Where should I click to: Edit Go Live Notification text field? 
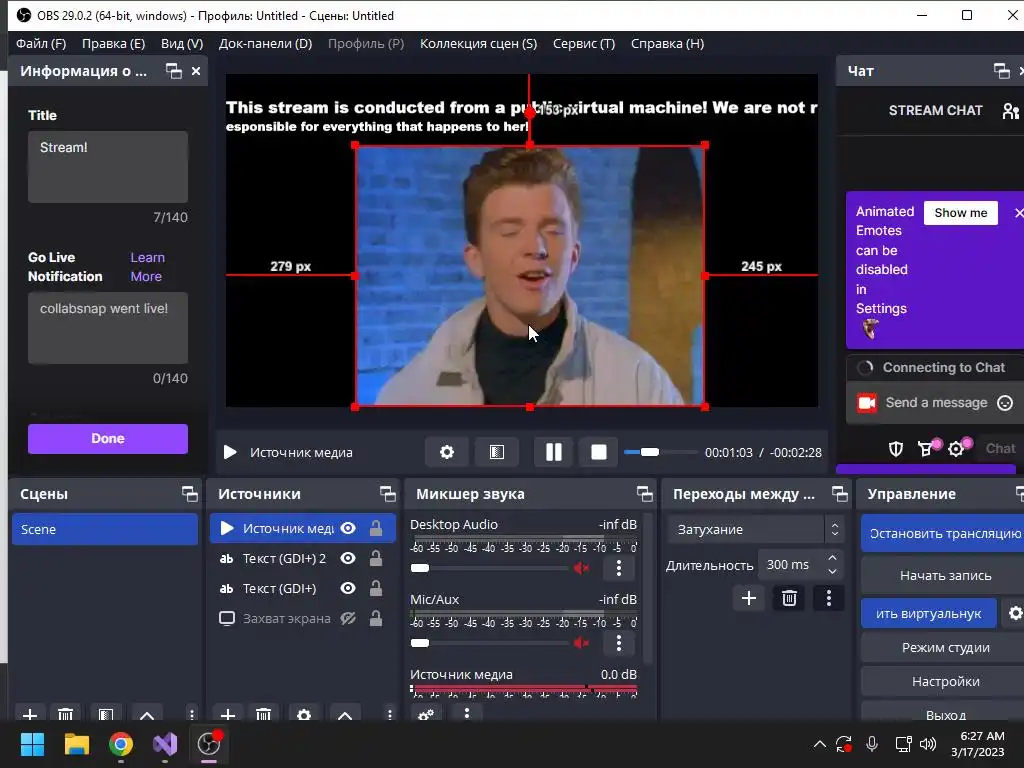click(108, 328)
